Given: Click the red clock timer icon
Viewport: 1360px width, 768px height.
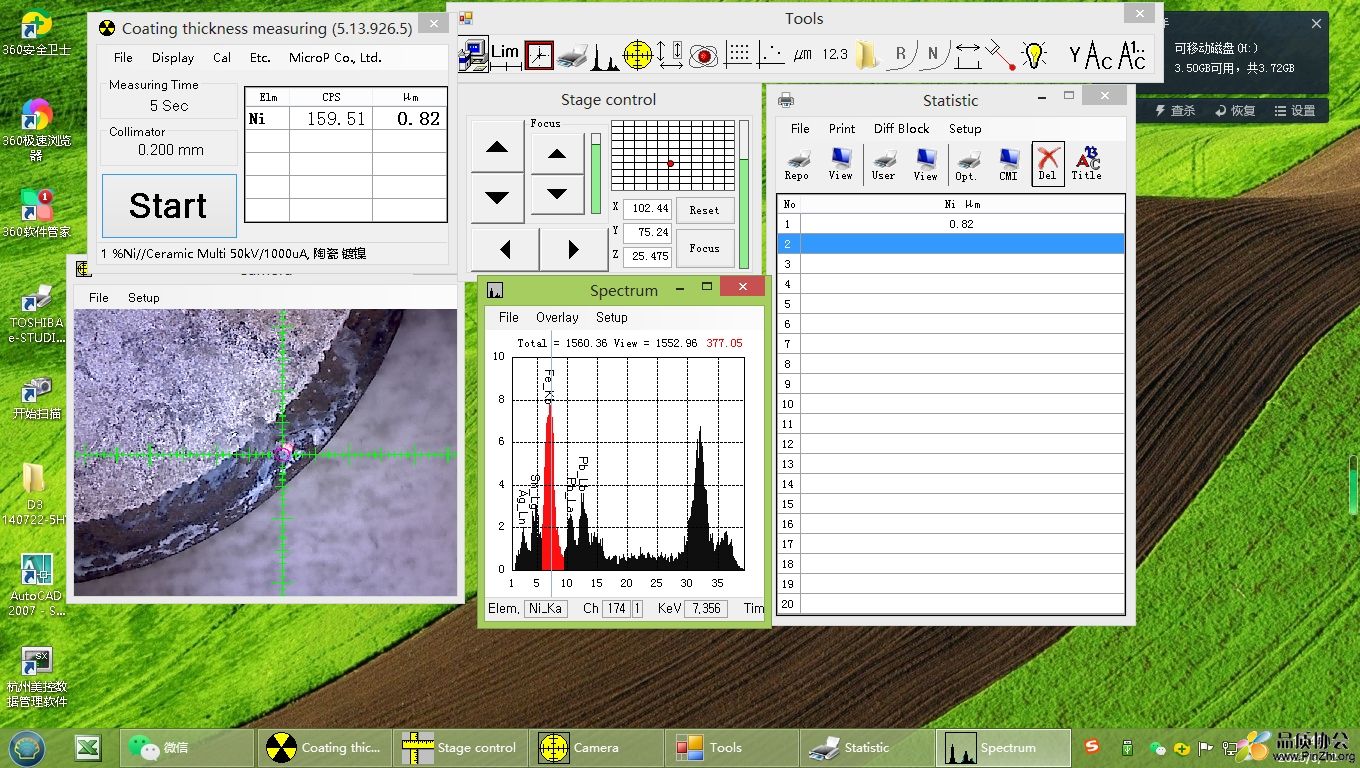Looking at the screenshot, I should pyautogui.click(x=539, y=54).
